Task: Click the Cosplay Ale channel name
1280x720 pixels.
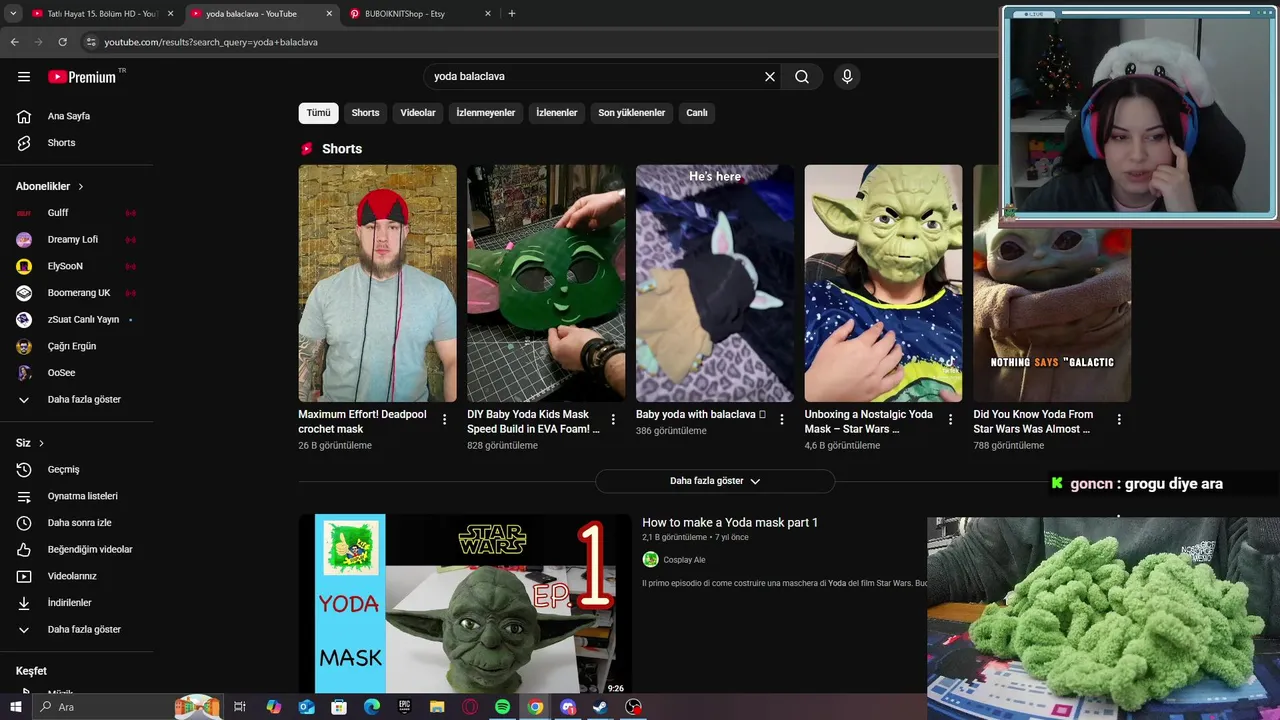Action: point(684,560)
